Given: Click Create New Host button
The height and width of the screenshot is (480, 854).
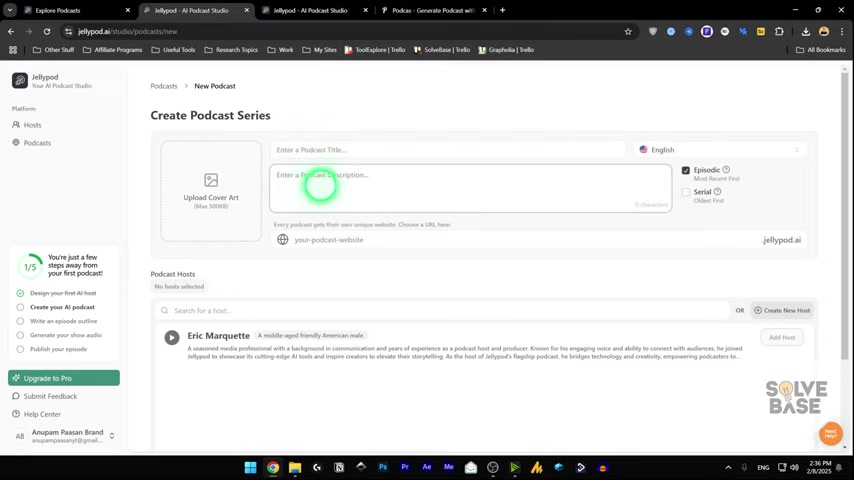Looking at the screenshot, I should 782,311.
